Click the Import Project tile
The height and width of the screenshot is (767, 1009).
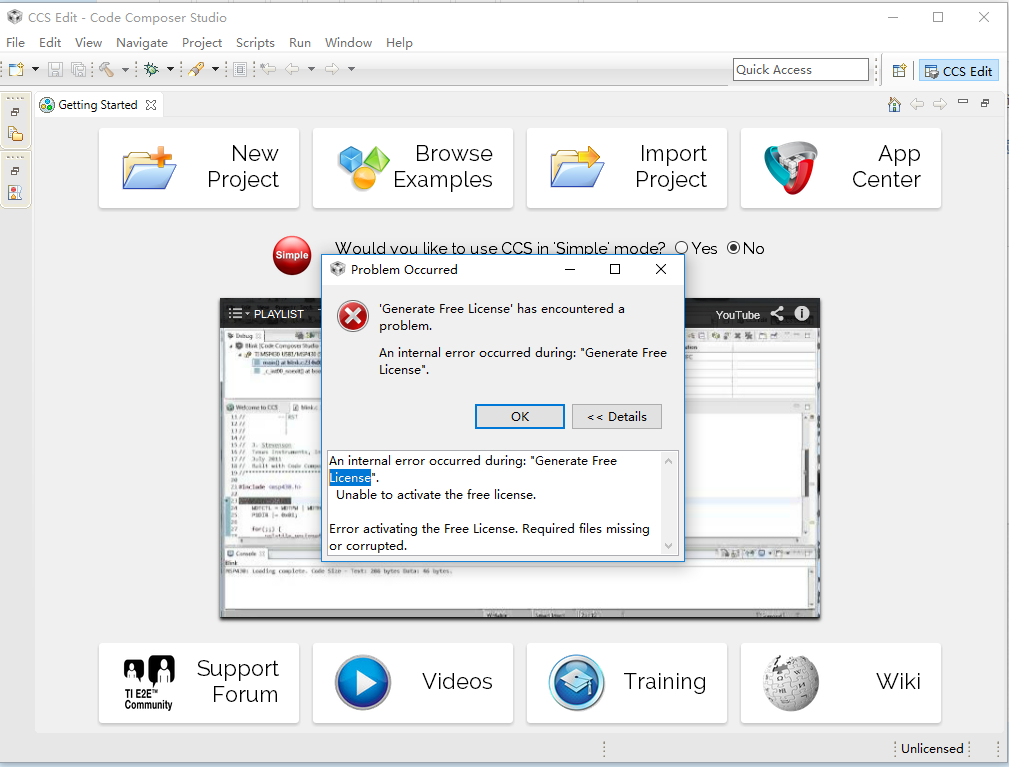(x=627, y=168)
